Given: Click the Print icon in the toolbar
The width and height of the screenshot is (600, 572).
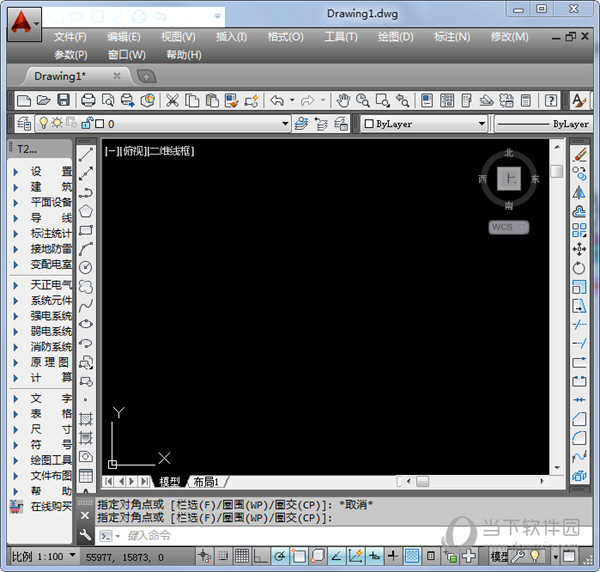Looking at the screenshot, I should pos(88,100).
